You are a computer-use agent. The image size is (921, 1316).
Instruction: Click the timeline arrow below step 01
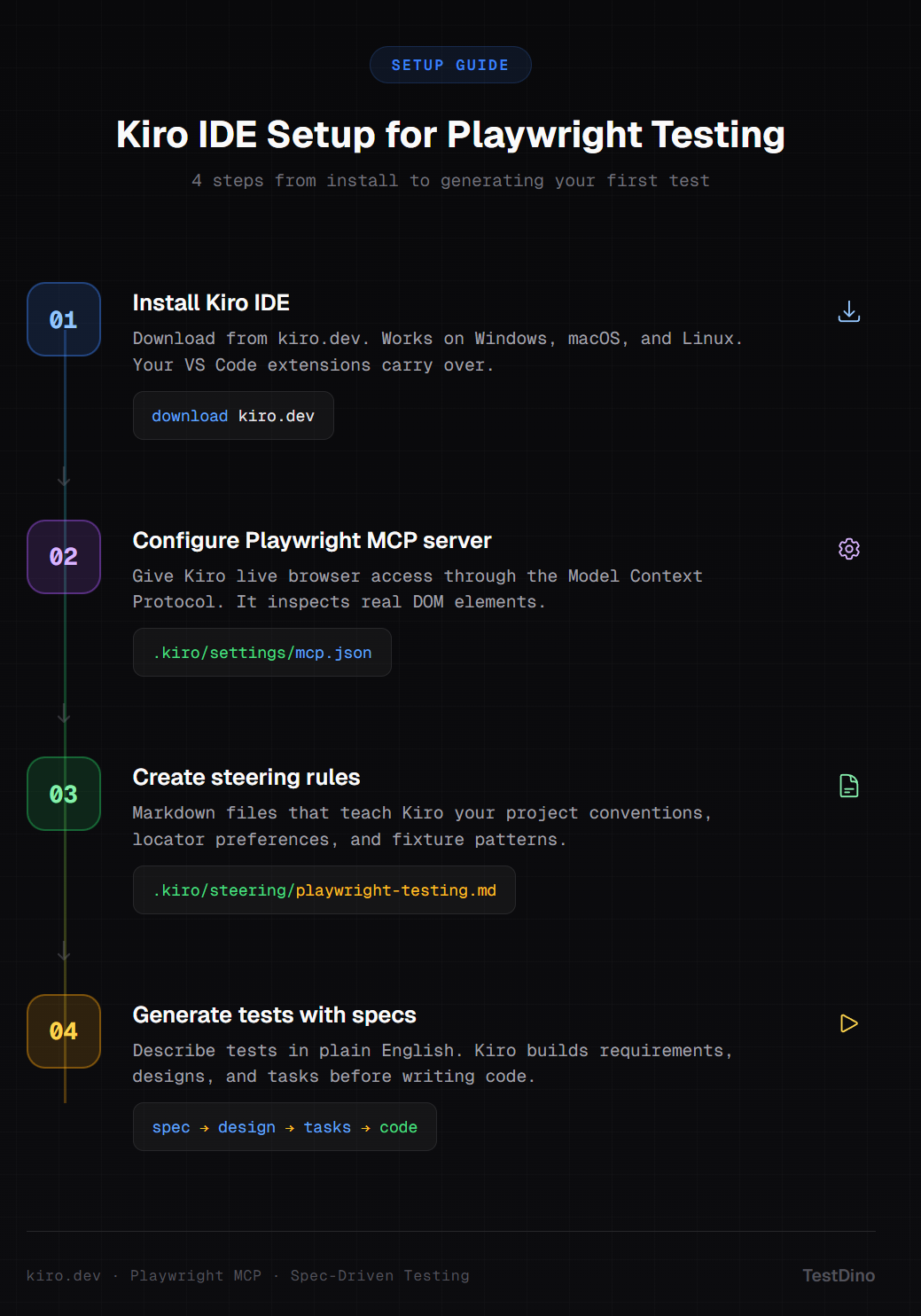pyautogui.click(x=64, y=479)
